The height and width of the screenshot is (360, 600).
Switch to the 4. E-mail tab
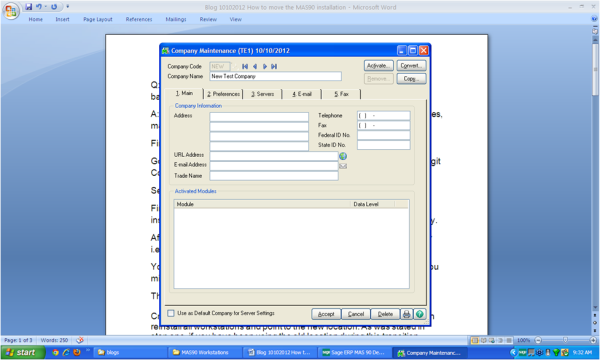[x=302, y=94]
